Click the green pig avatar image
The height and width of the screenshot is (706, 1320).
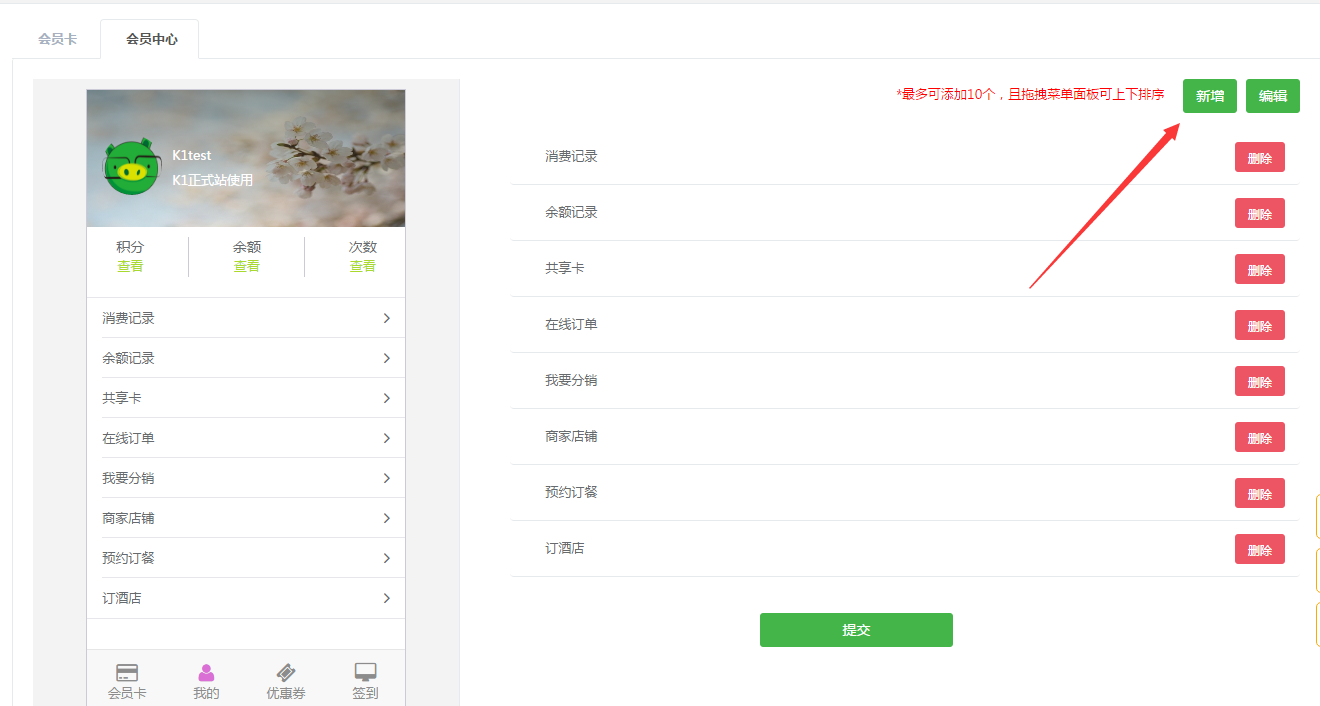click(132, 167)
